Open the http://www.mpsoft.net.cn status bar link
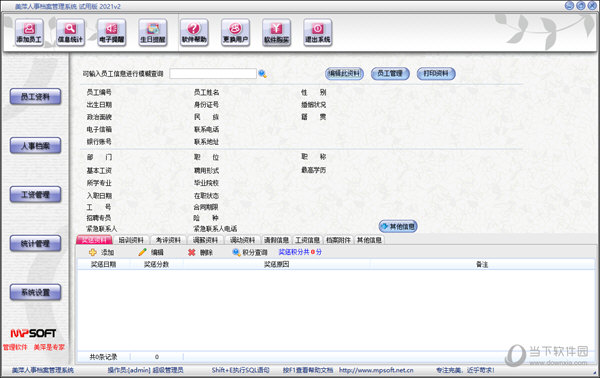 point(376,370)
